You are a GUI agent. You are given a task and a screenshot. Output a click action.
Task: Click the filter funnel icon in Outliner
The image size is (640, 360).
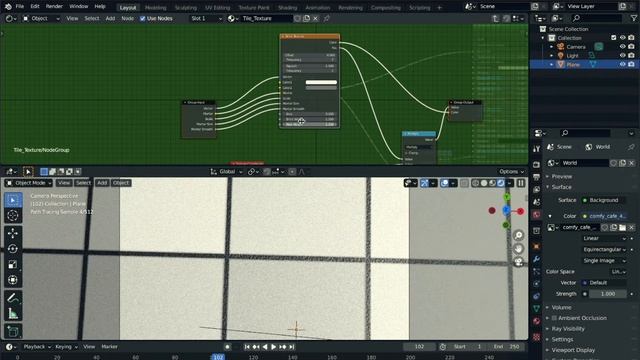coord(633,18)
